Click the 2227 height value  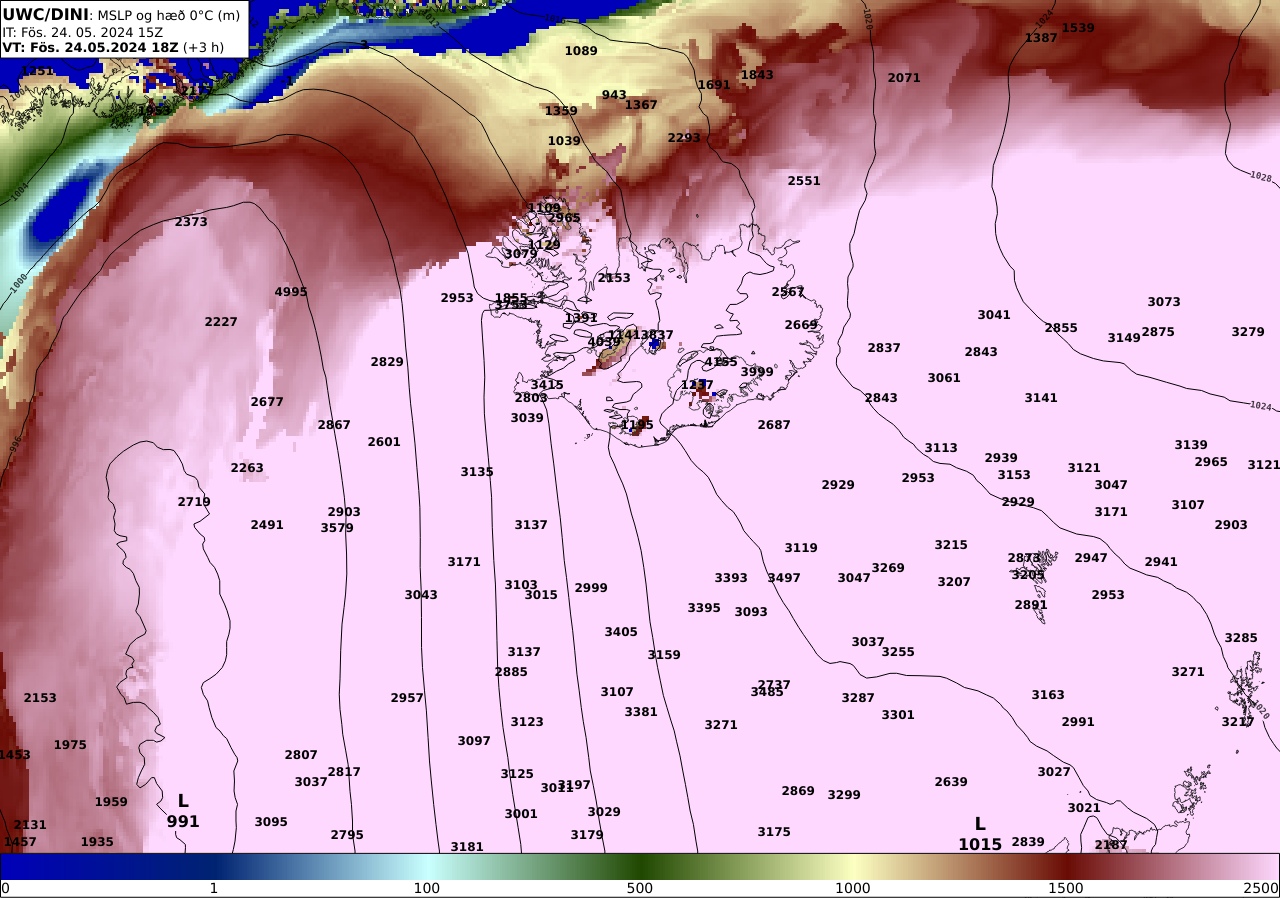221,322
